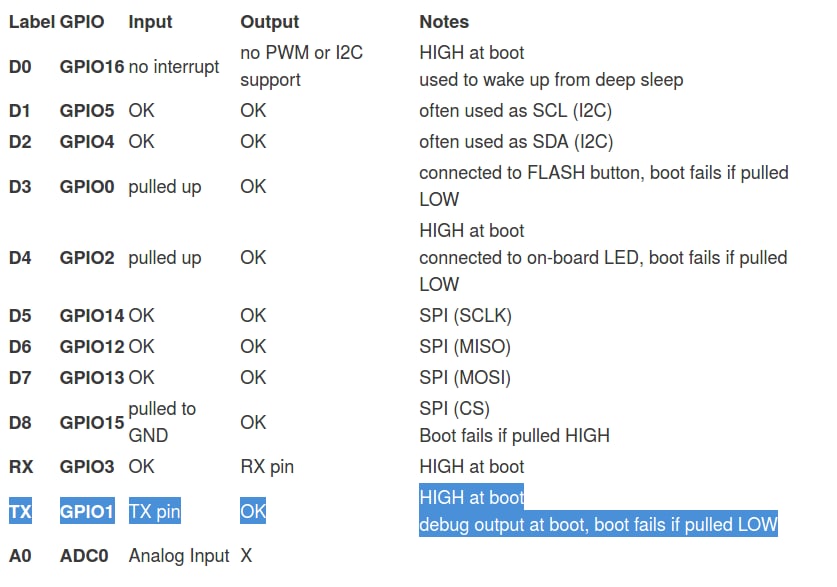Click the highlighted 'TX pin' input cell
837x587 pixels.
coord(154,511)
